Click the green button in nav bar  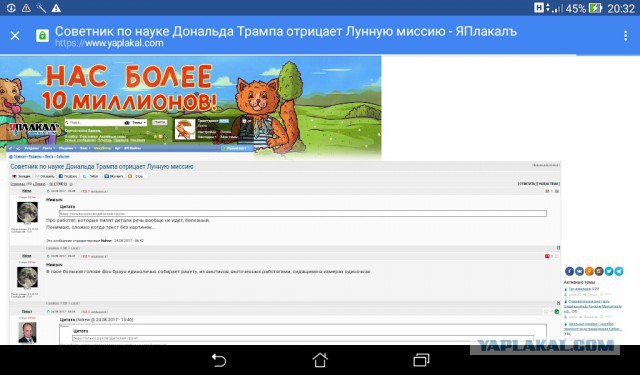pos(237,148)
